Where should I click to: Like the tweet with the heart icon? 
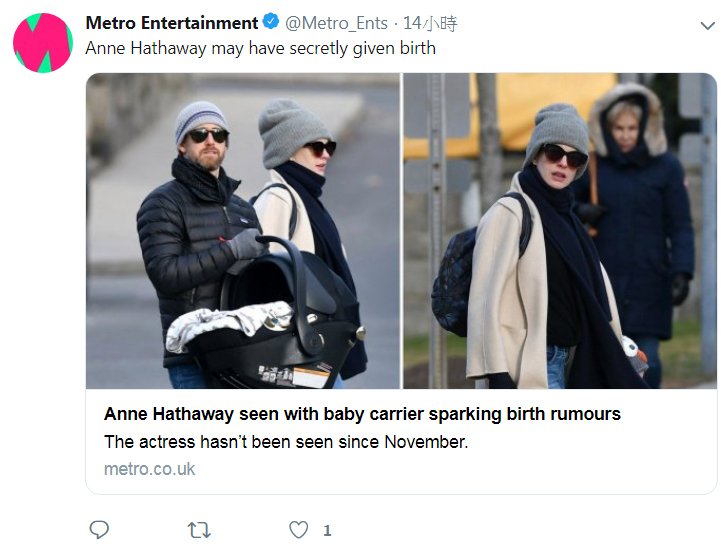(298, 529)
